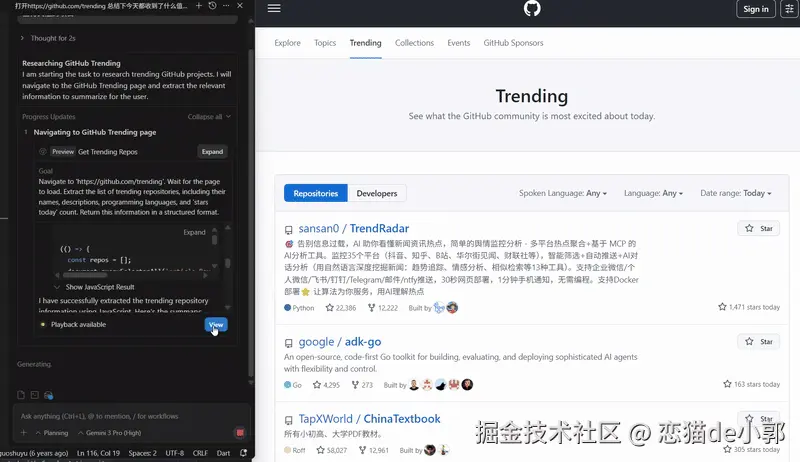Star the adk-go repository
The height and width of the screenshot is (462, 800).
[x=759, y=342]
